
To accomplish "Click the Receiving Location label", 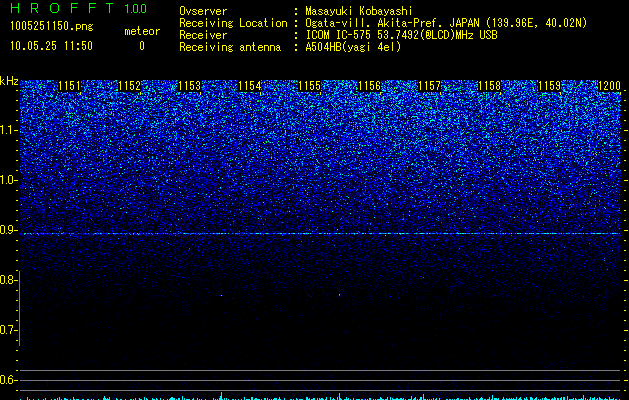I will click(233, 23).
